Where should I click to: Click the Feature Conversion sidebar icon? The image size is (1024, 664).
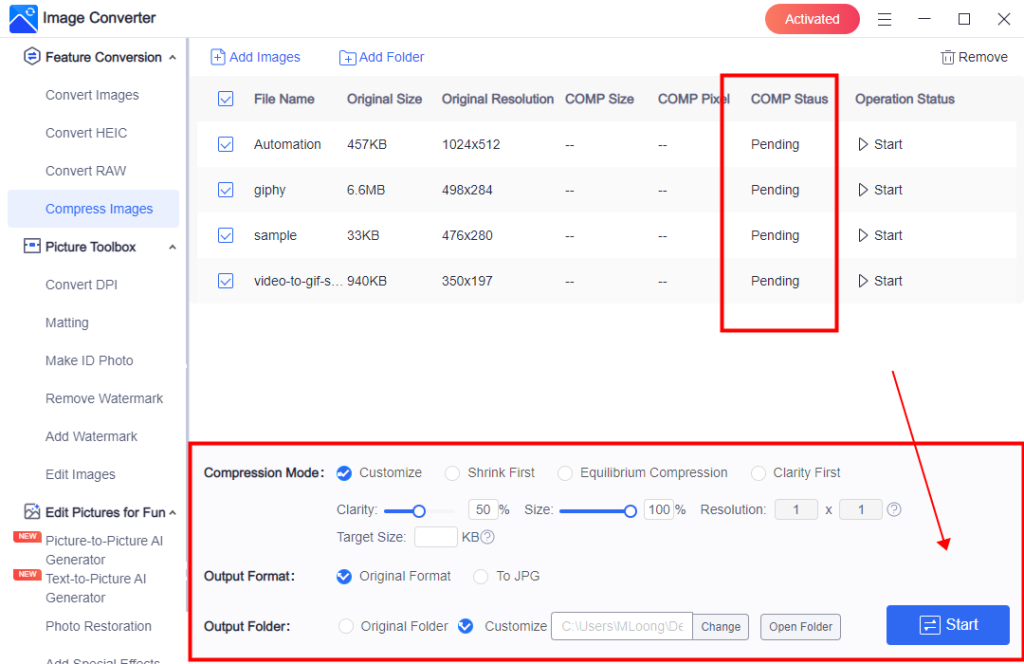click(x=31, y=57)
